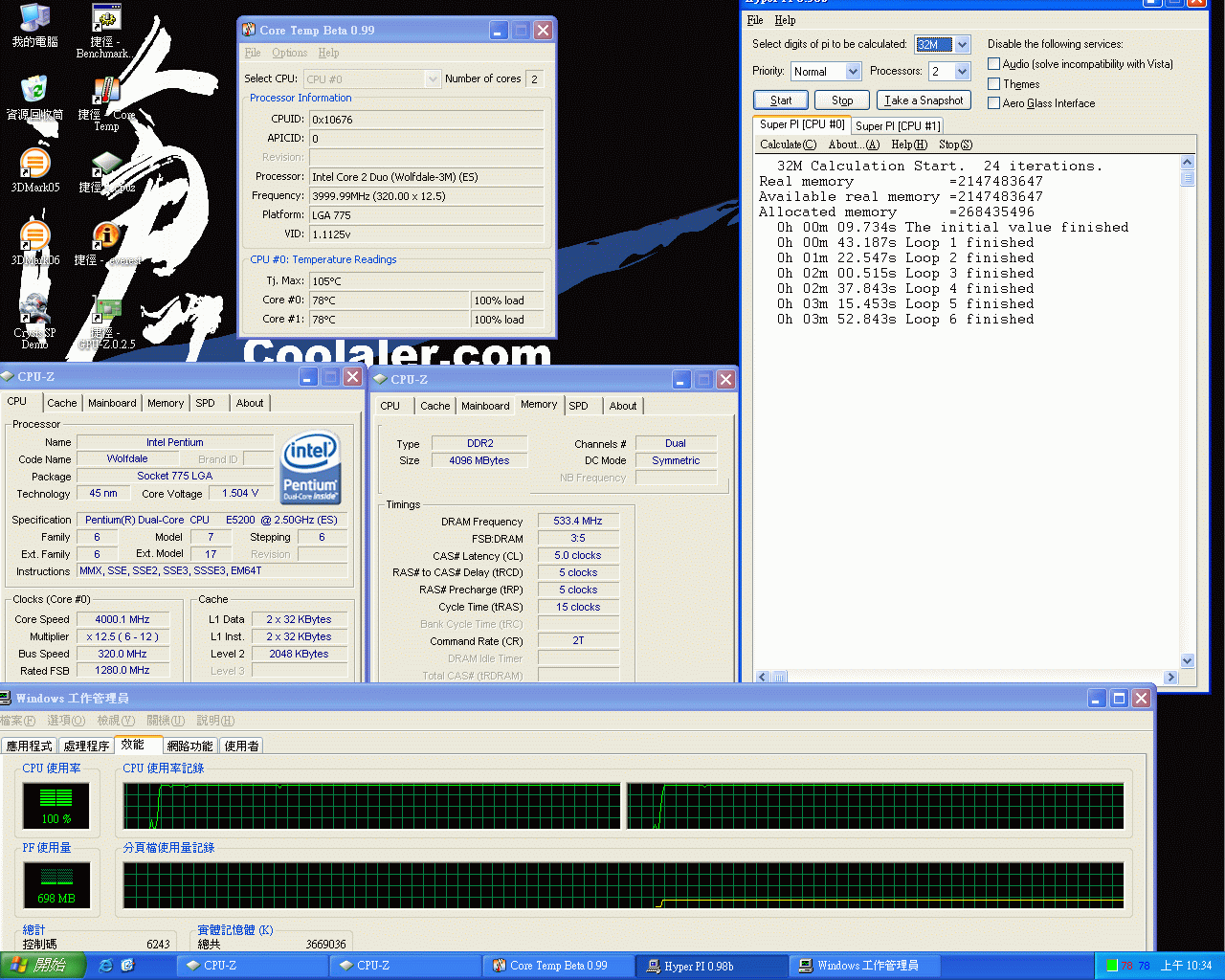Open the File menu in Core Temp

tap(253, 53)
